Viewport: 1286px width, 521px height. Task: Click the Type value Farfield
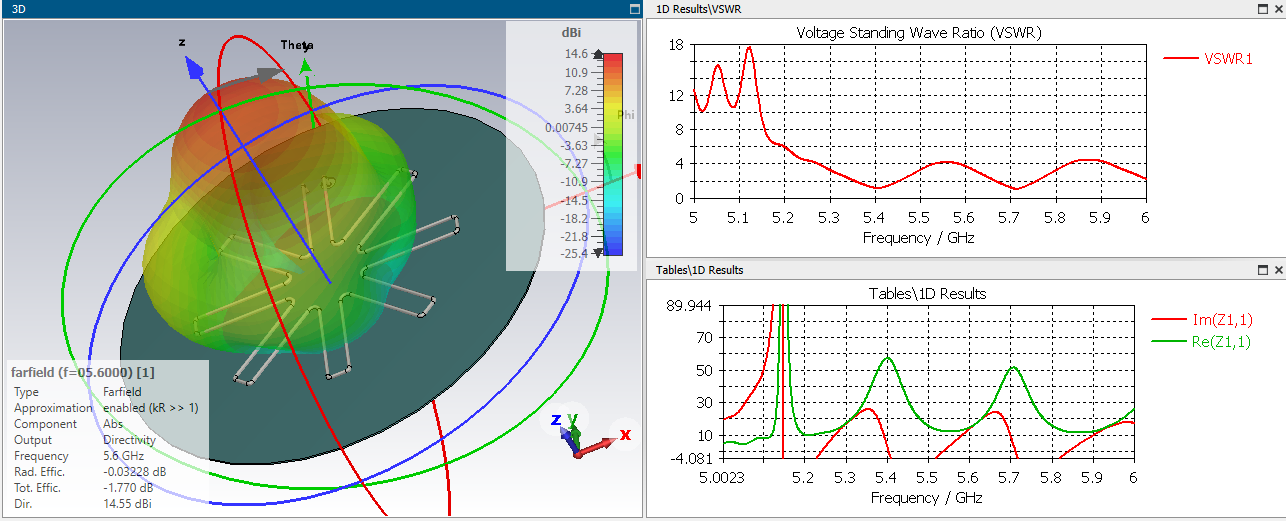[x=122, y=392]
